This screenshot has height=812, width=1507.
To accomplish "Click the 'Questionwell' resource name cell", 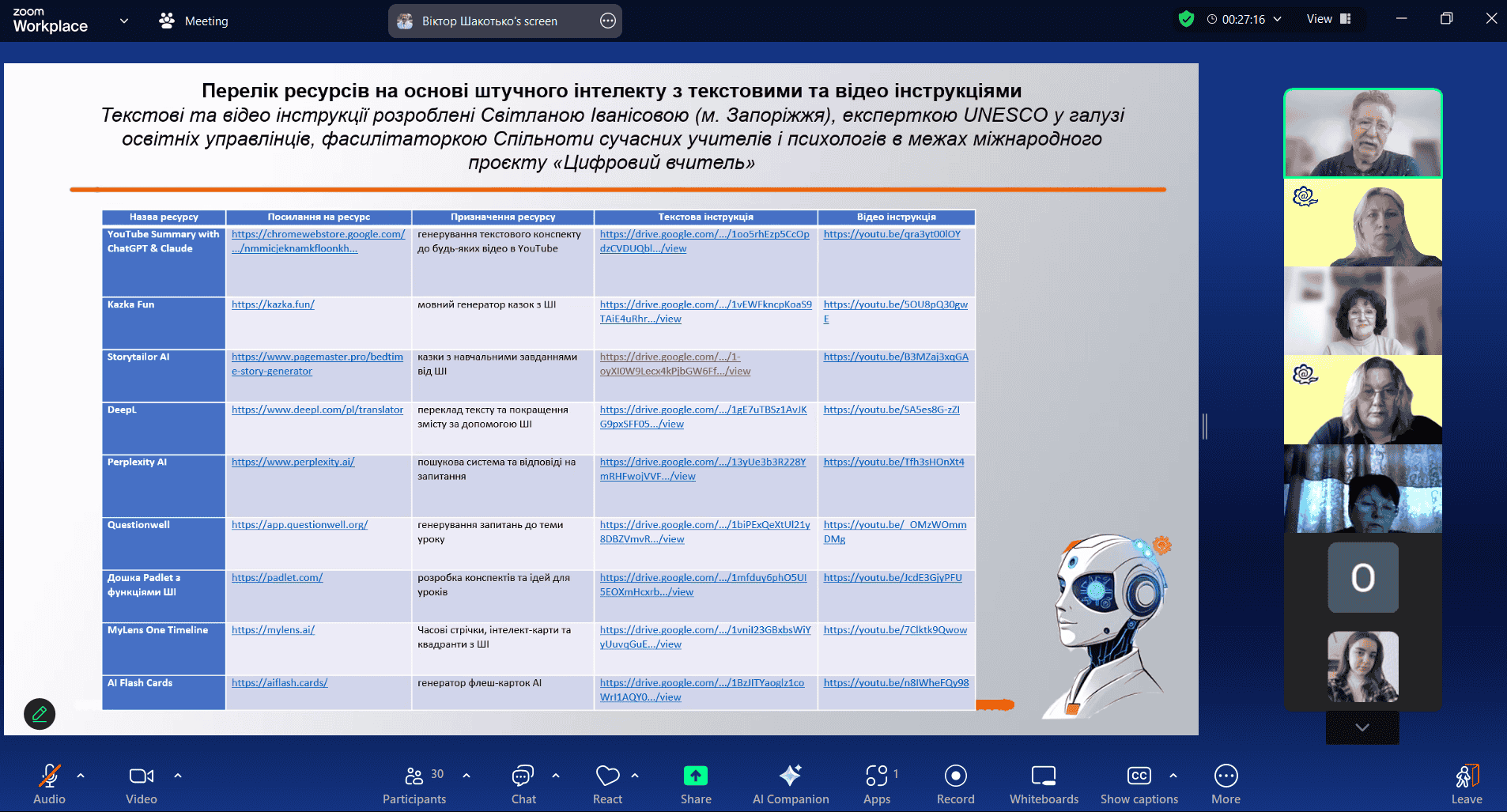I will [164, 543].
